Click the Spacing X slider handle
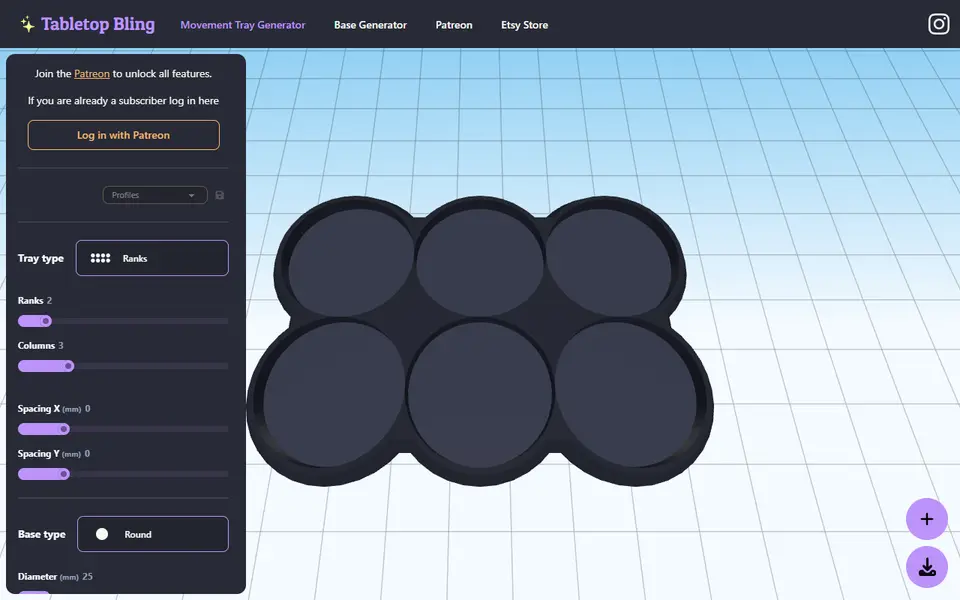Image resolution: width=960 pixels, height=600 pixels. click(x=64, y=429)
